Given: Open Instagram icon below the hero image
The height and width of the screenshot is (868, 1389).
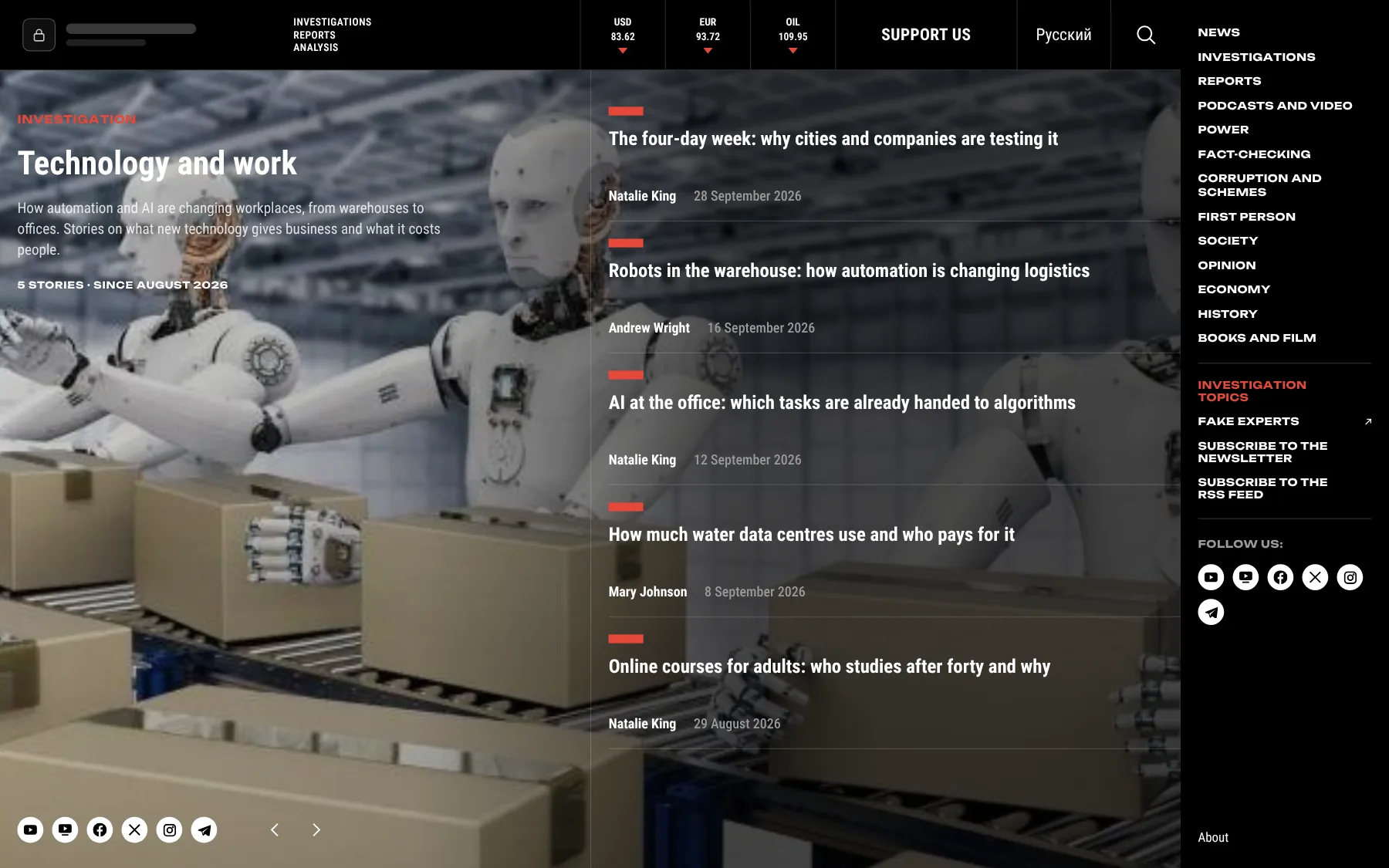Looking at the screenshot, I should coord(169,830).
